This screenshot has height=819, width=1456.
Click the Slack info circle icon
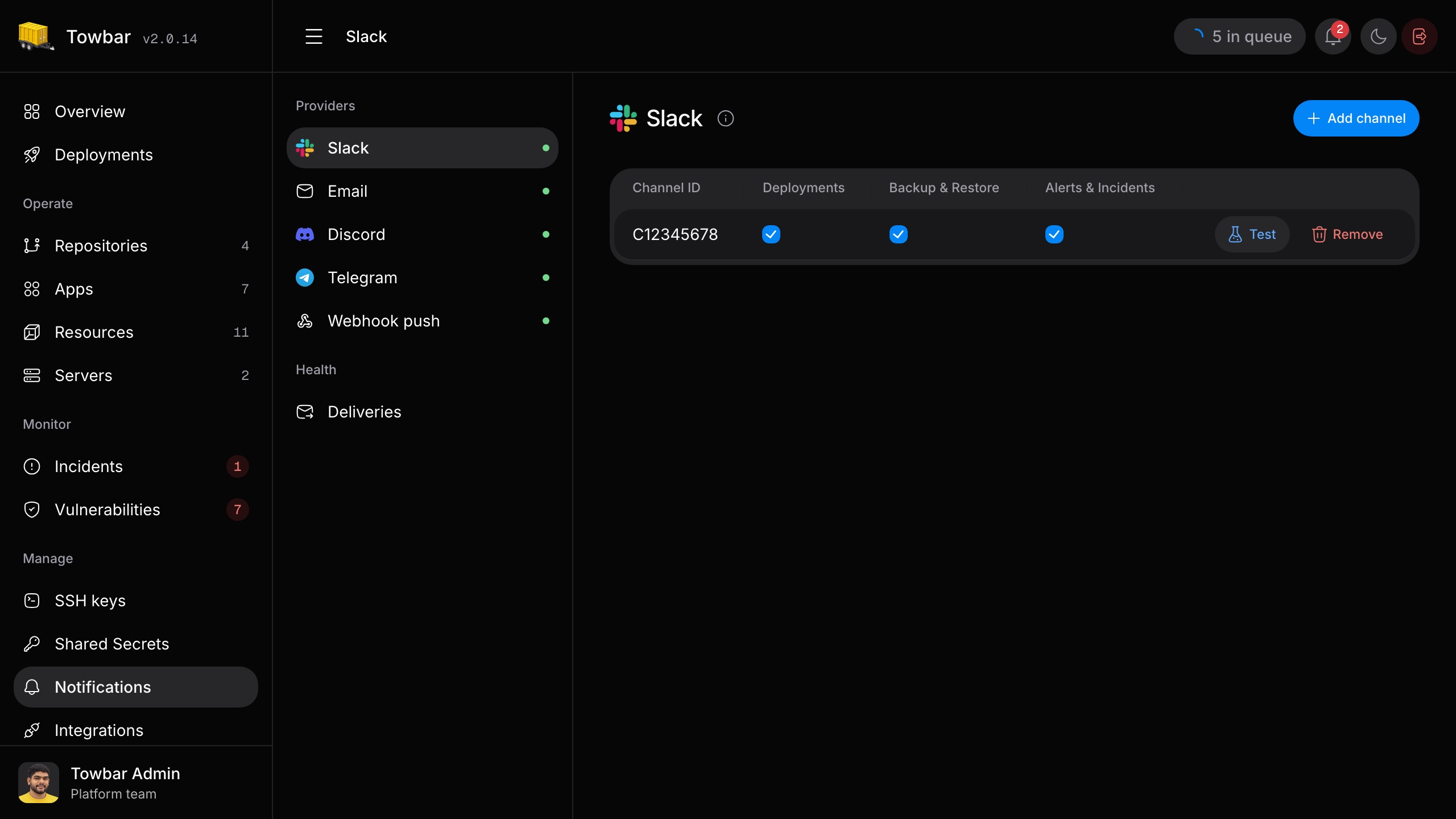coord(726,118)
